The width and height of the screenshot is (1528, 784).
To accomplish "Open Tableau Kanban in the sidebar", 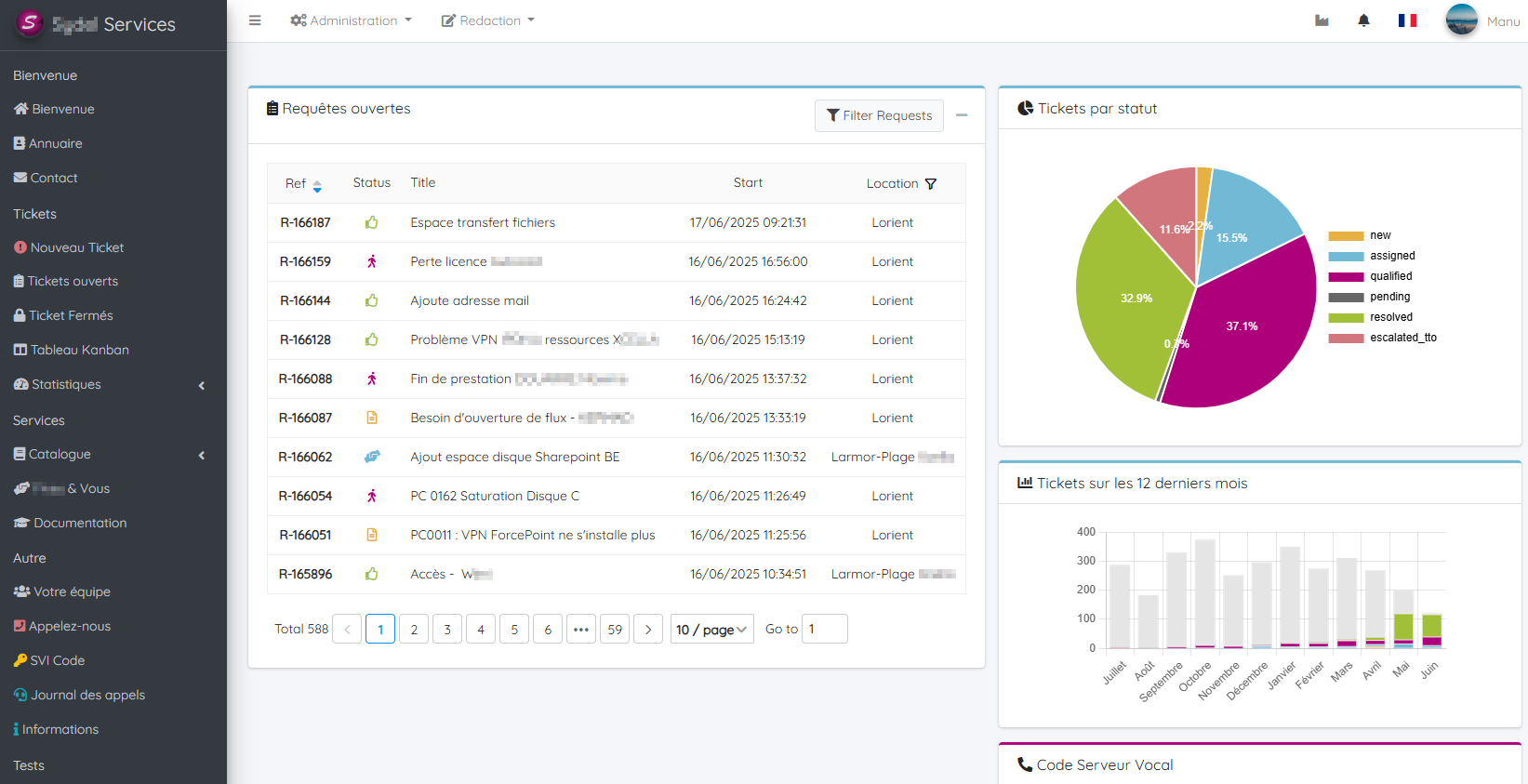I will [x=80, y=350].
